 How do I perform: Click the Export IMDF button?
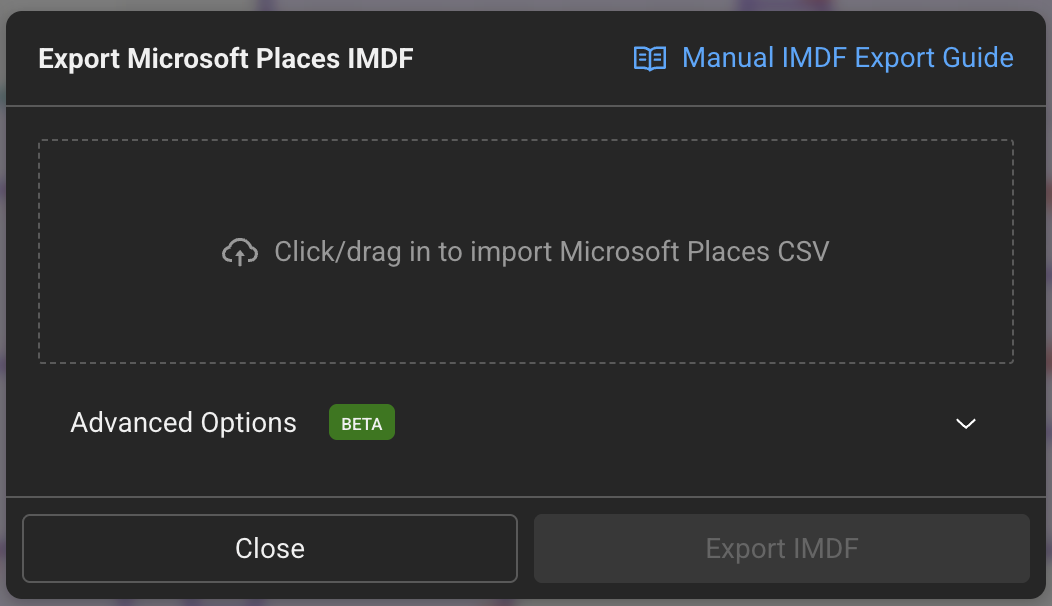[781, 548]
